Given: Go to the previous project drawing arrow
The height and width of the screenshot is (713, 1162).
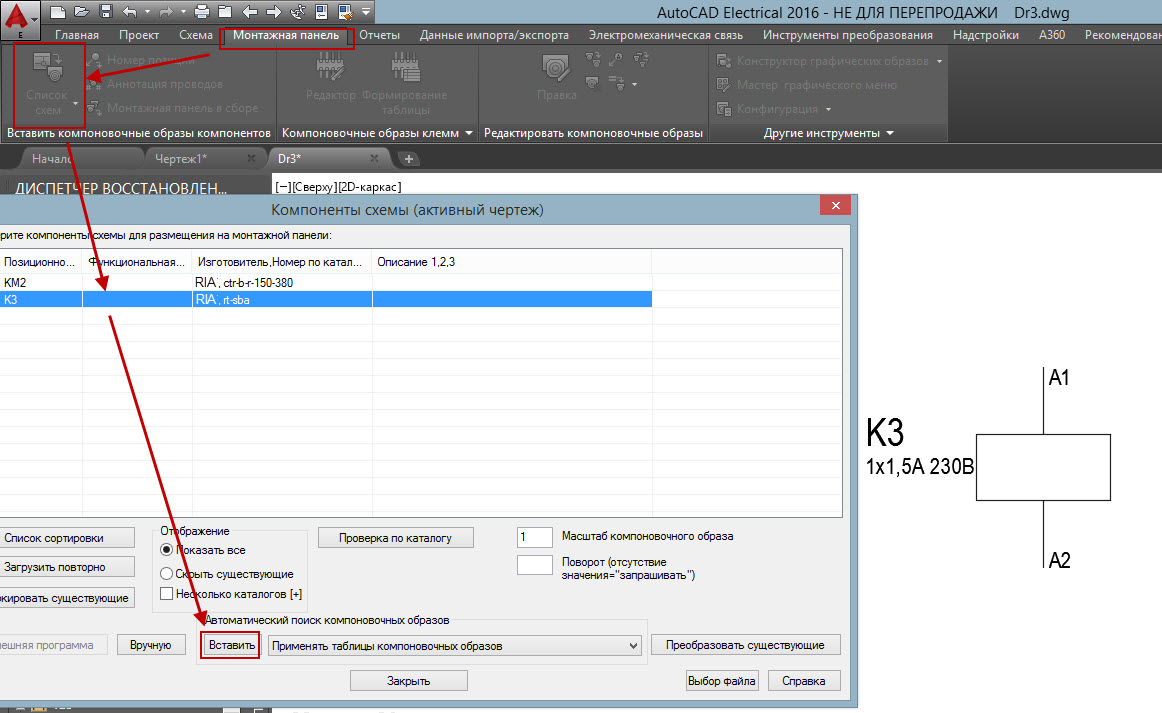Looking at the screenshot, I should [250, 12].
